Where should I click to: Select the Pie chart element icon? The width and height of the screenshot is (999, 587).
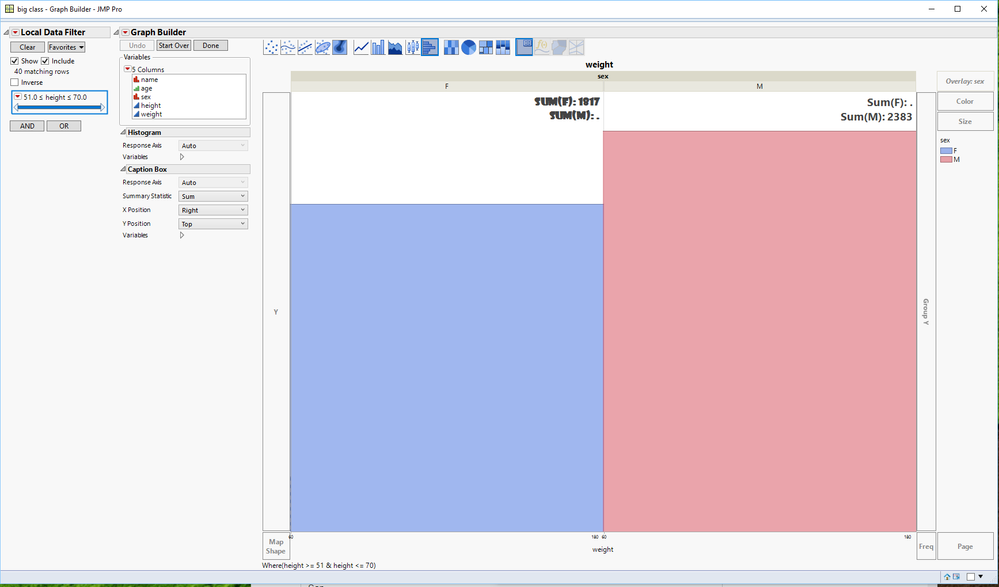pos(469,47)
